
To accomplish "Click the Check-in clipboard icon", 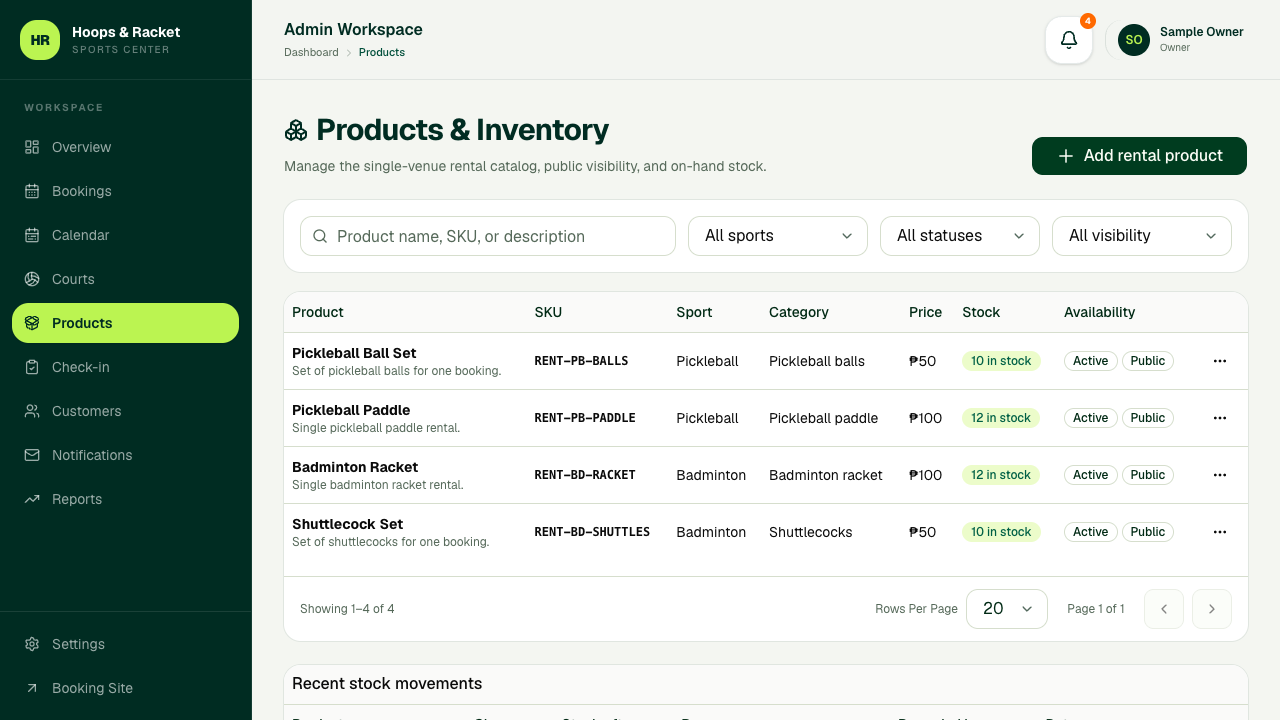I will 32,367.
